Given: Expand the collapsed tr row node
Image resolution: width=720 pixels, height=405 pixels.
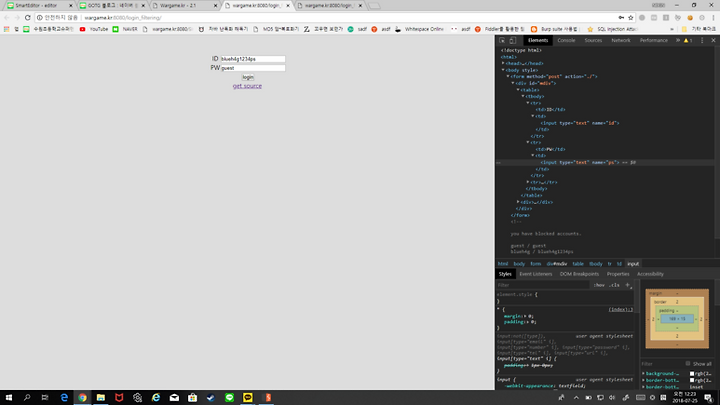Looking at the screenshot, I should [528, 182].
